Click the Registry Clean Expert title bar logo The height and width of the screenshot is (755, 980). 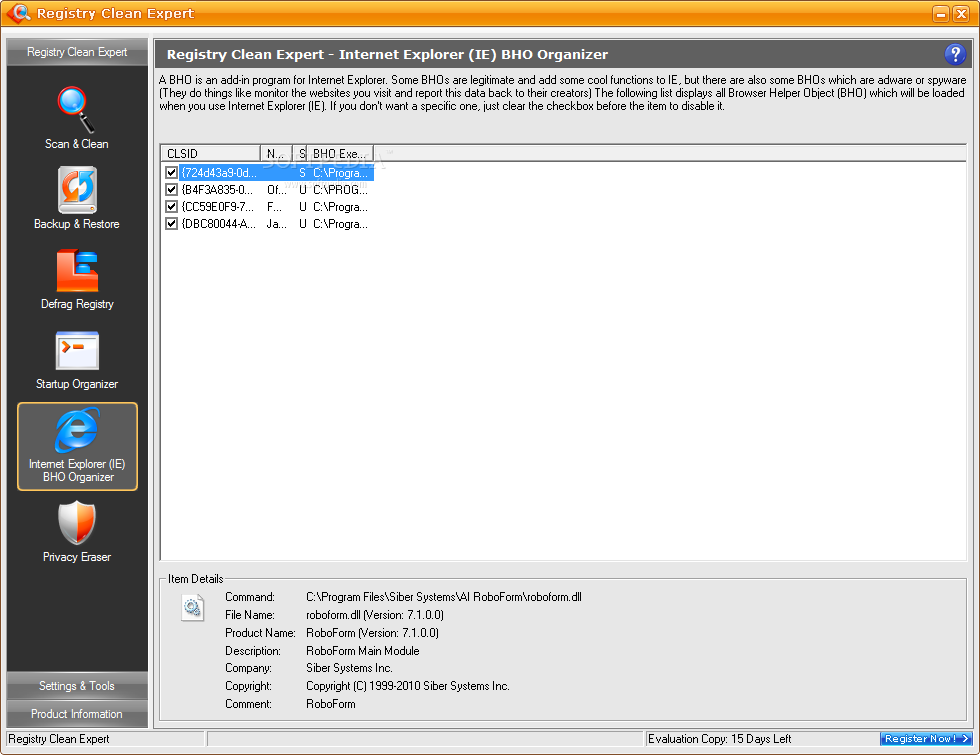point(19,12)
